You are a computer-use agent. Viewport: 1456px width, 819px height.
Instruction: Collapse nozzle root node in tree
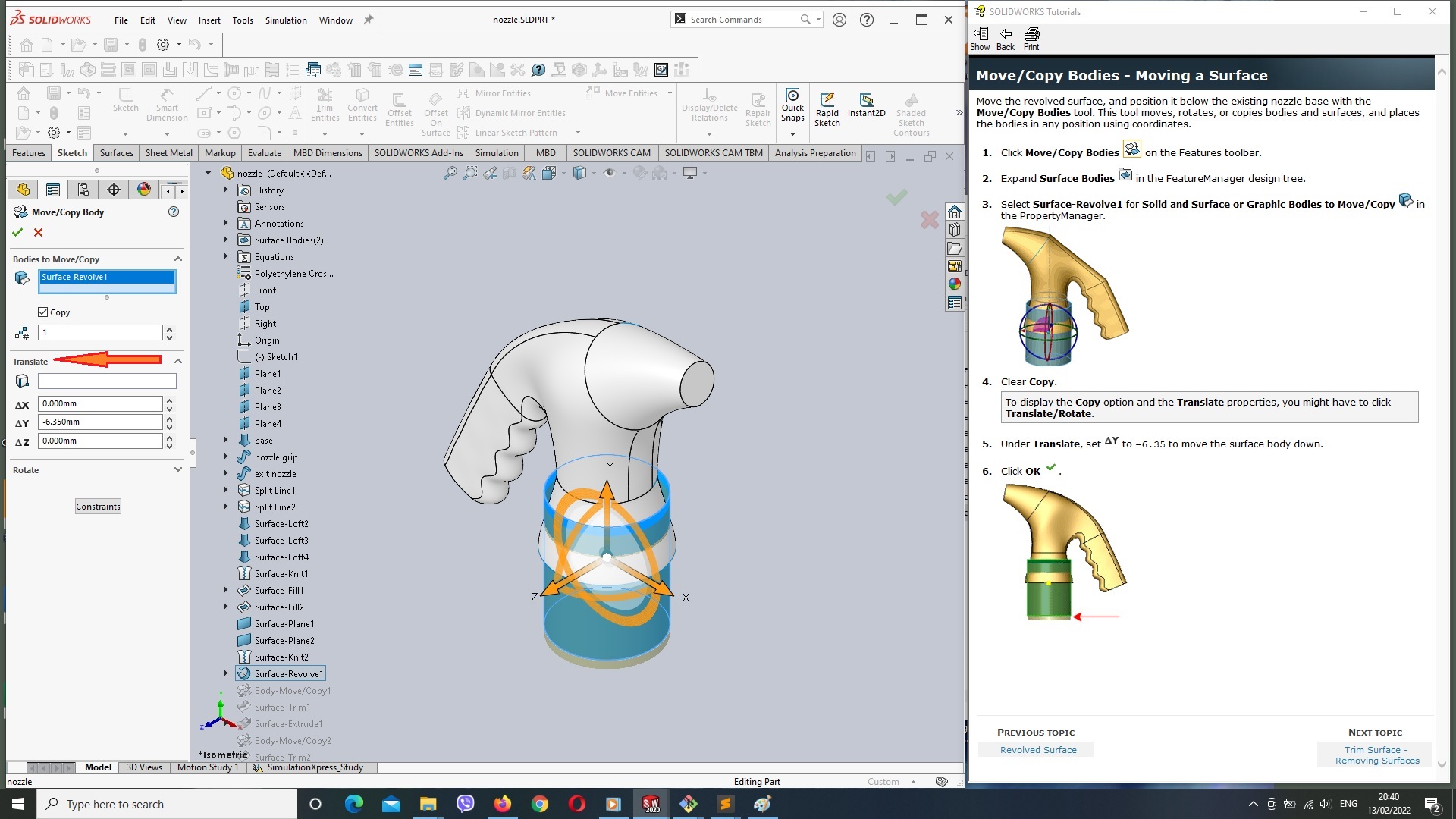tap(209, 173)
